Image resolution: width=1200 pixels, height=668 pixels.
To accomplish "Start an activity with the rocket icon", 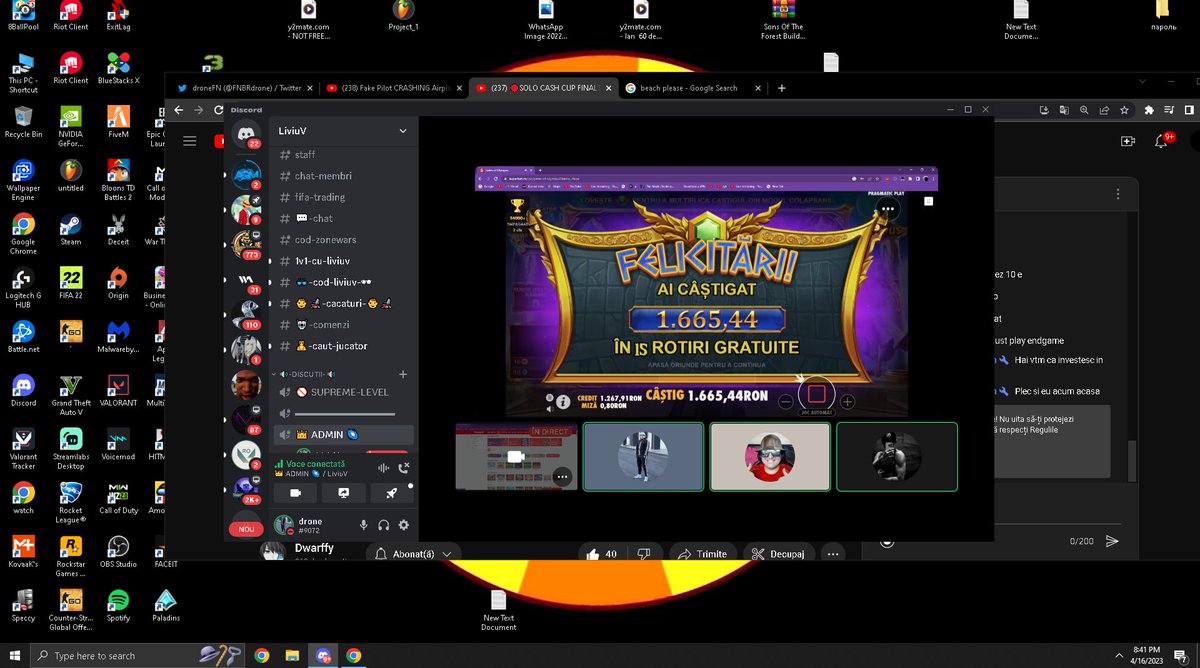I will pyautogui.click(x=392, y=493).
